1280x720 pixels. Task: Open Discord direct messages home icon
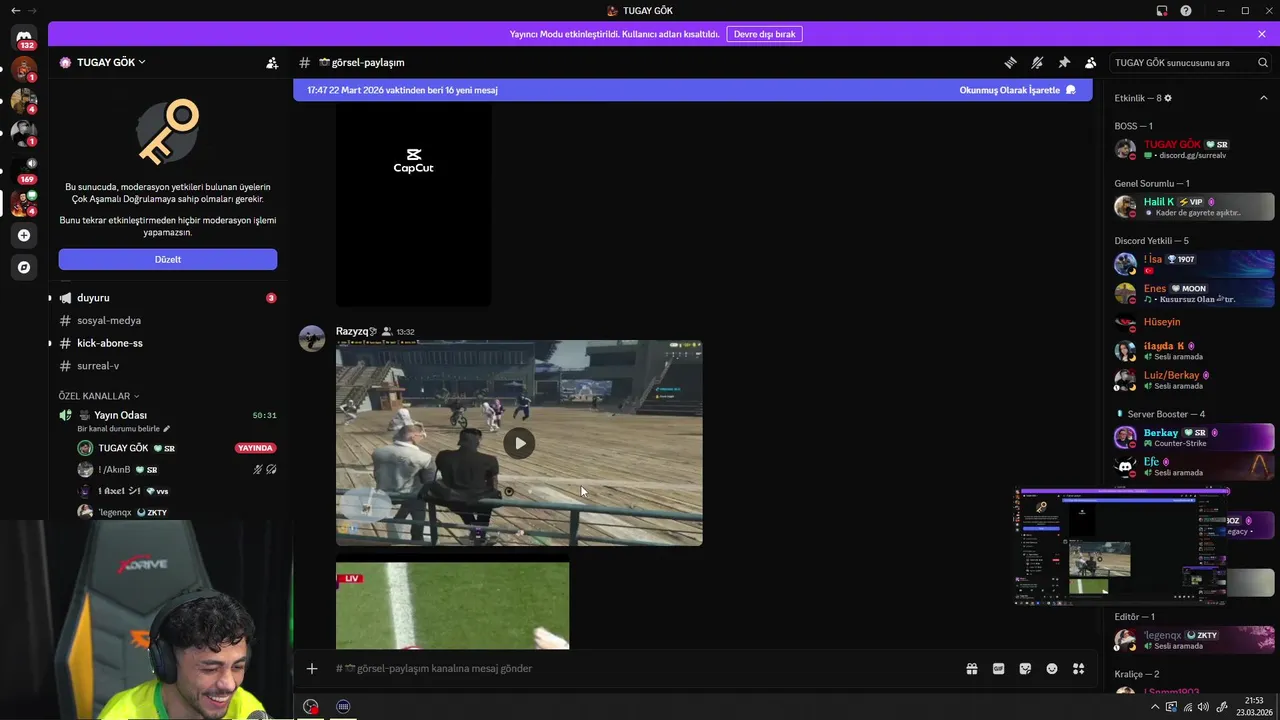click(24, 37)
